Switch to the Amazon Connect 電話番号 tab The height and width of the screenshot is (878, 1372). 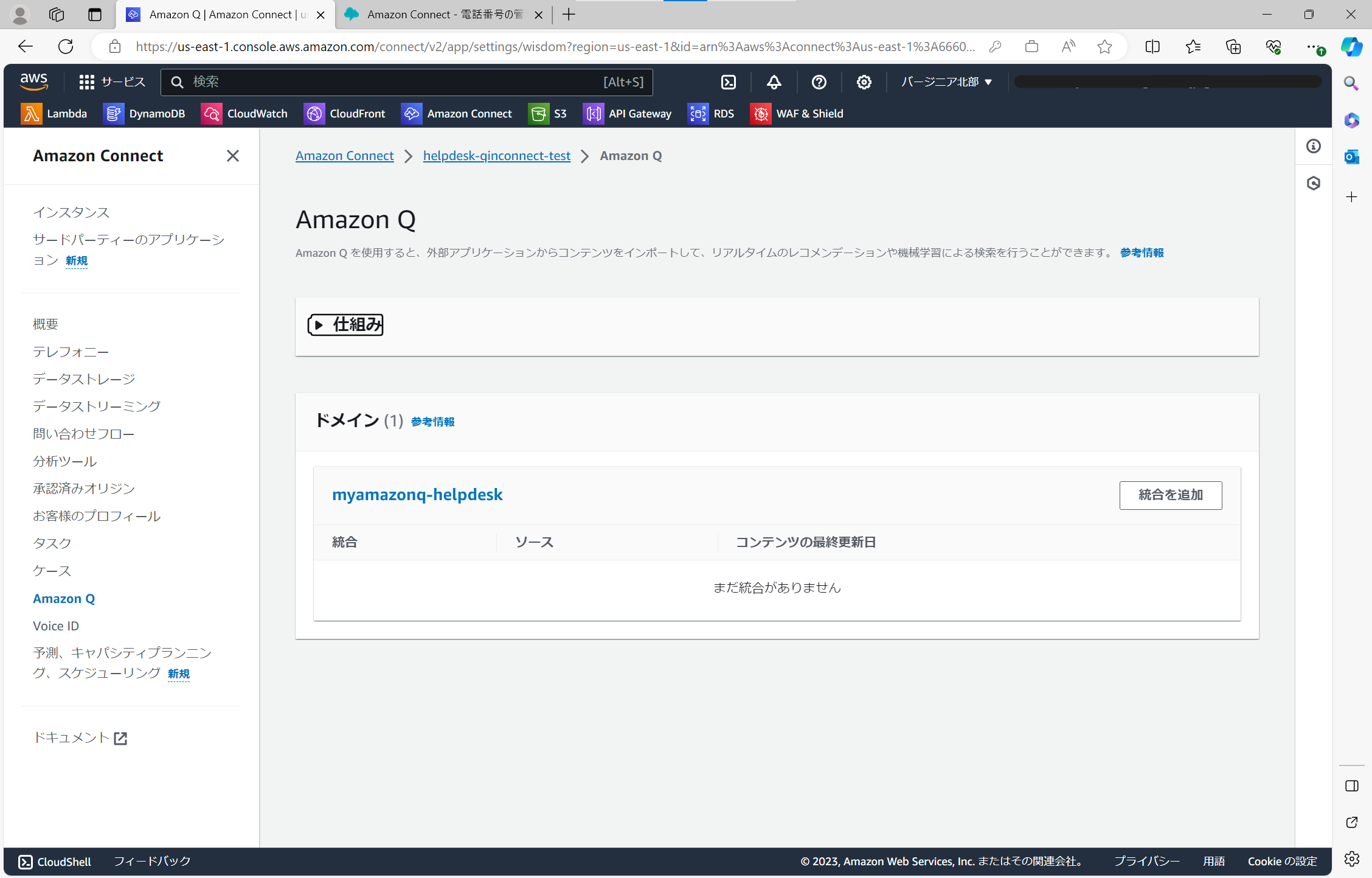click(x=445, y=15)
